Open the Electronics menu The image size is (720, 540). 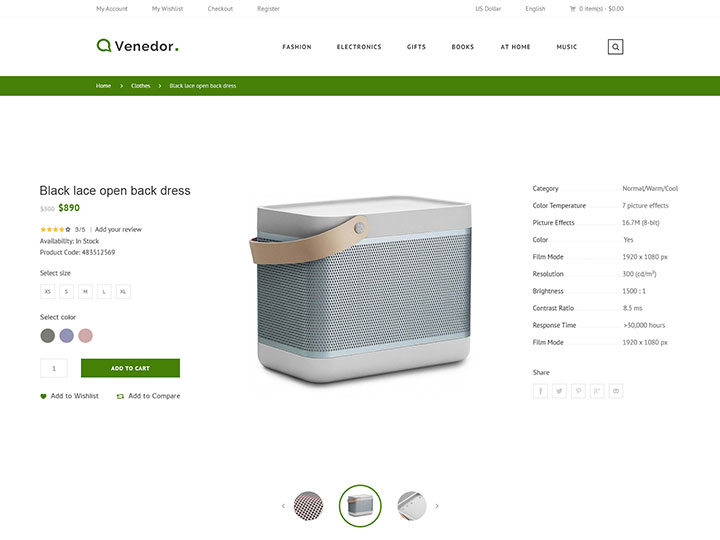tap(359, 47)
